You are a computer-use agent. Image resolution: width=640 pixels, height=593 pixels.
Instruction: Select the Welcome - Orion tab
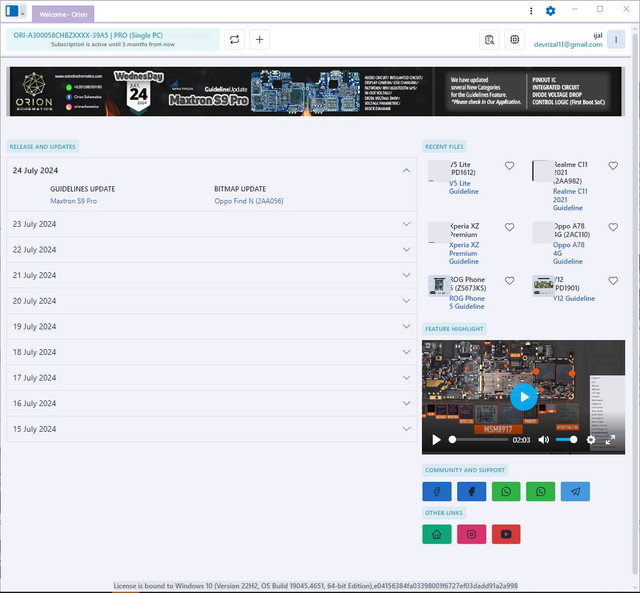(x=63, y=14)
